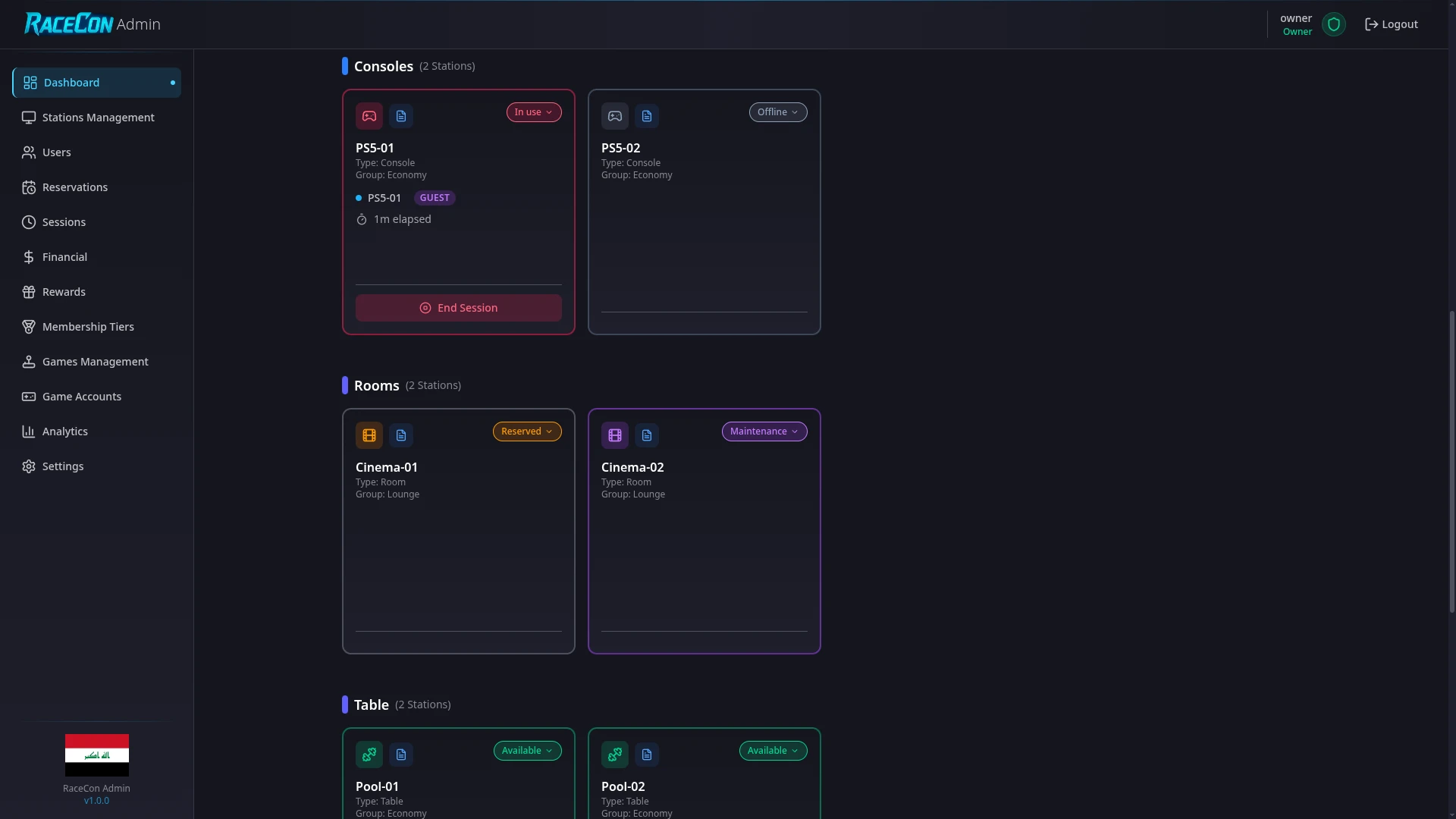The height and width of the screenshot is (819, 1456).
Task: Open the notes icon on Cinema-02 card
Action: [646, 435]
